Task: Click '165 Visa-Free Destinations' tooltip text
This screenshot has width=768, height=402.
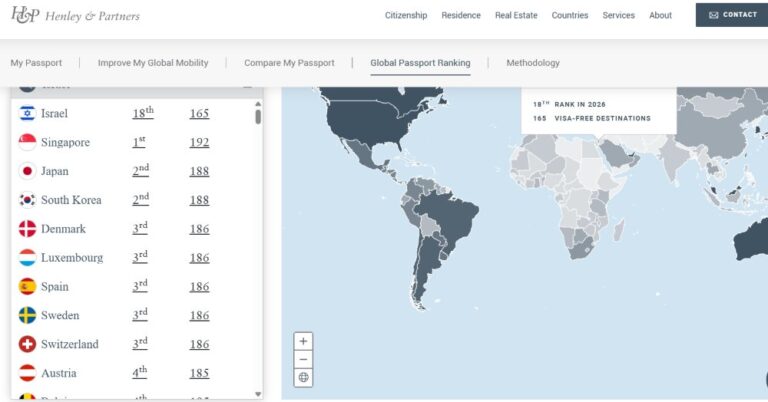Action: click(x=592, y=118)
